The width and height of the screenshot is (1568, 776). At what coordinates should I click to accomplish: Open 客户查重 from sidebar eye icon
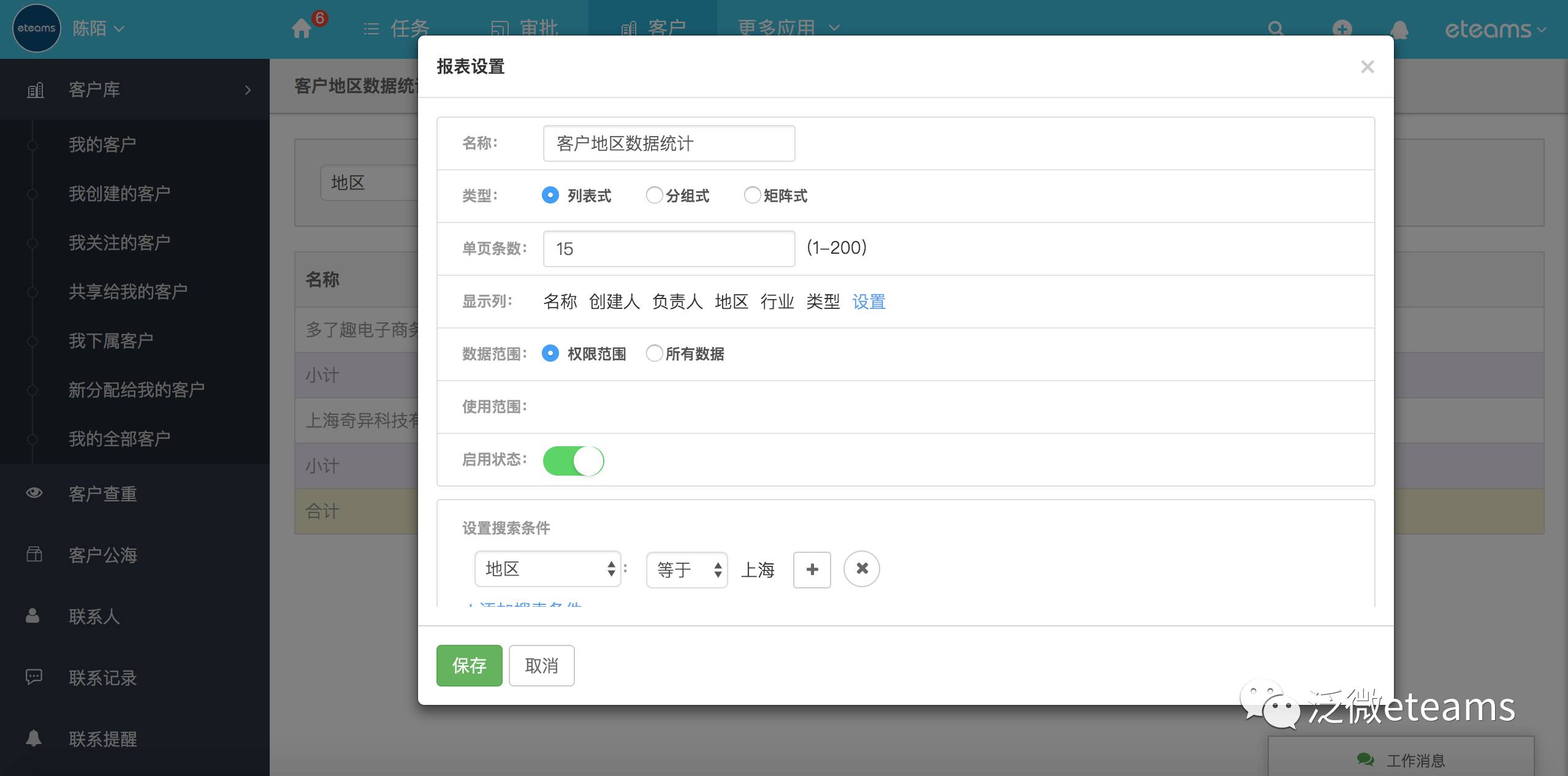tap(34, 493)
